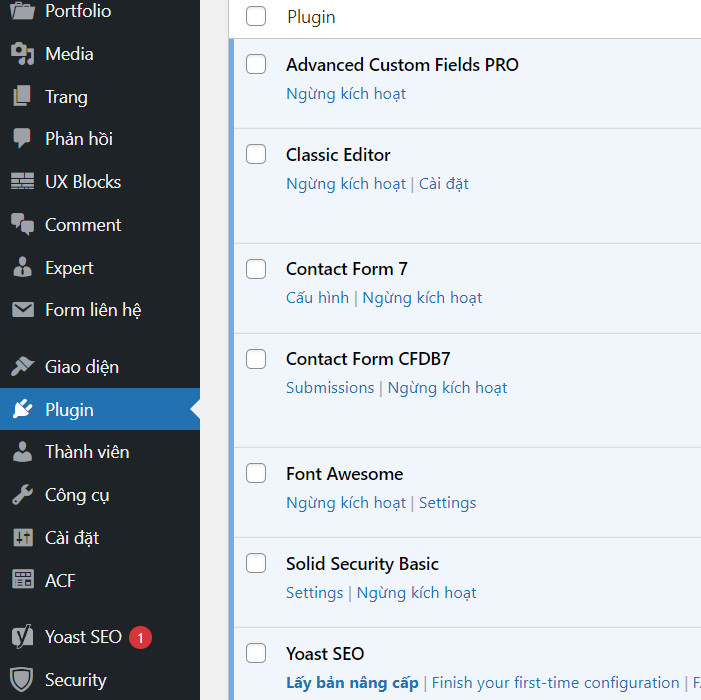
Task: Open Cài đặt sidebar menu item
Action: point(100,537)
